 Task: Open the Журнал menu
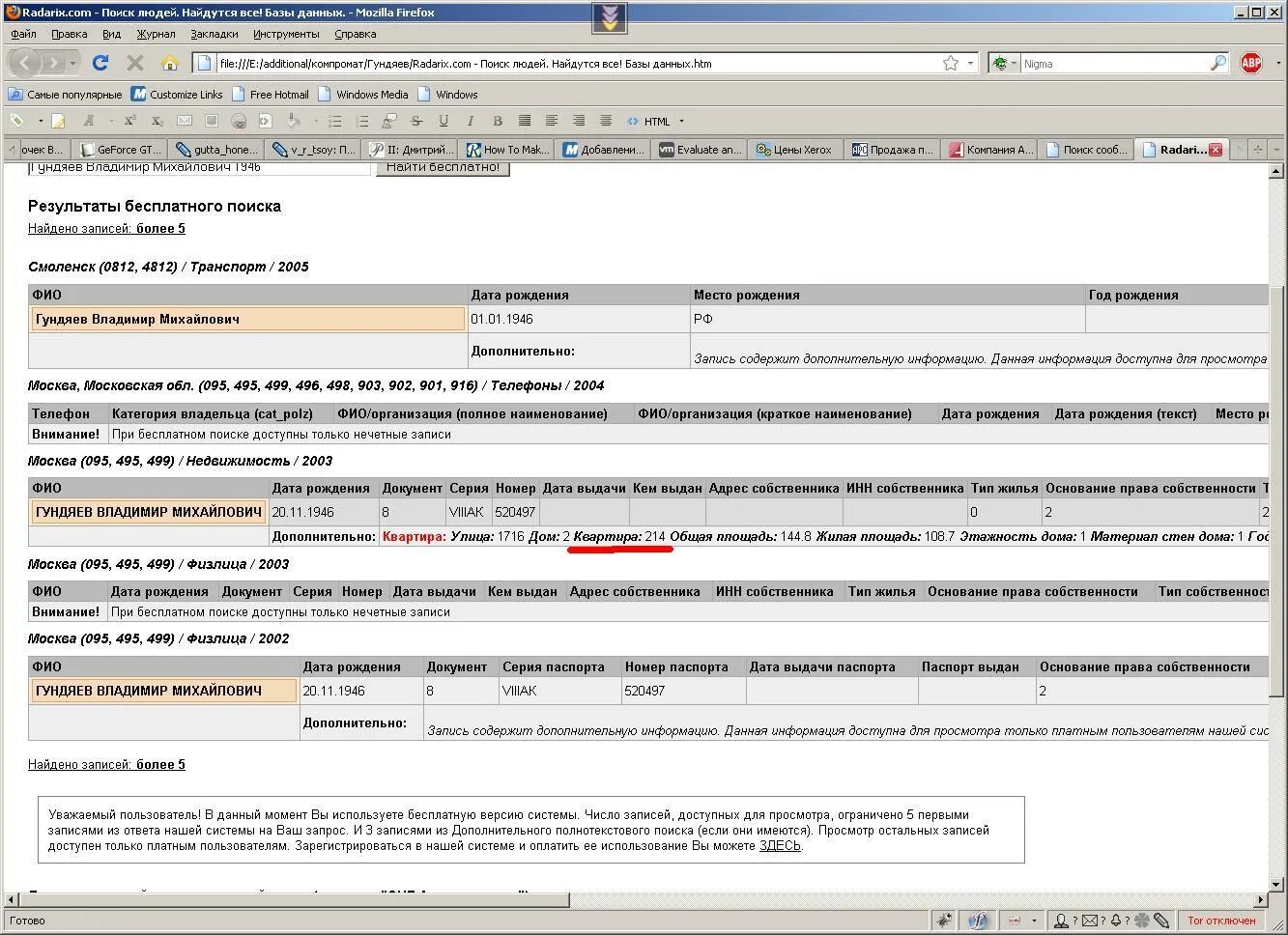156,34
